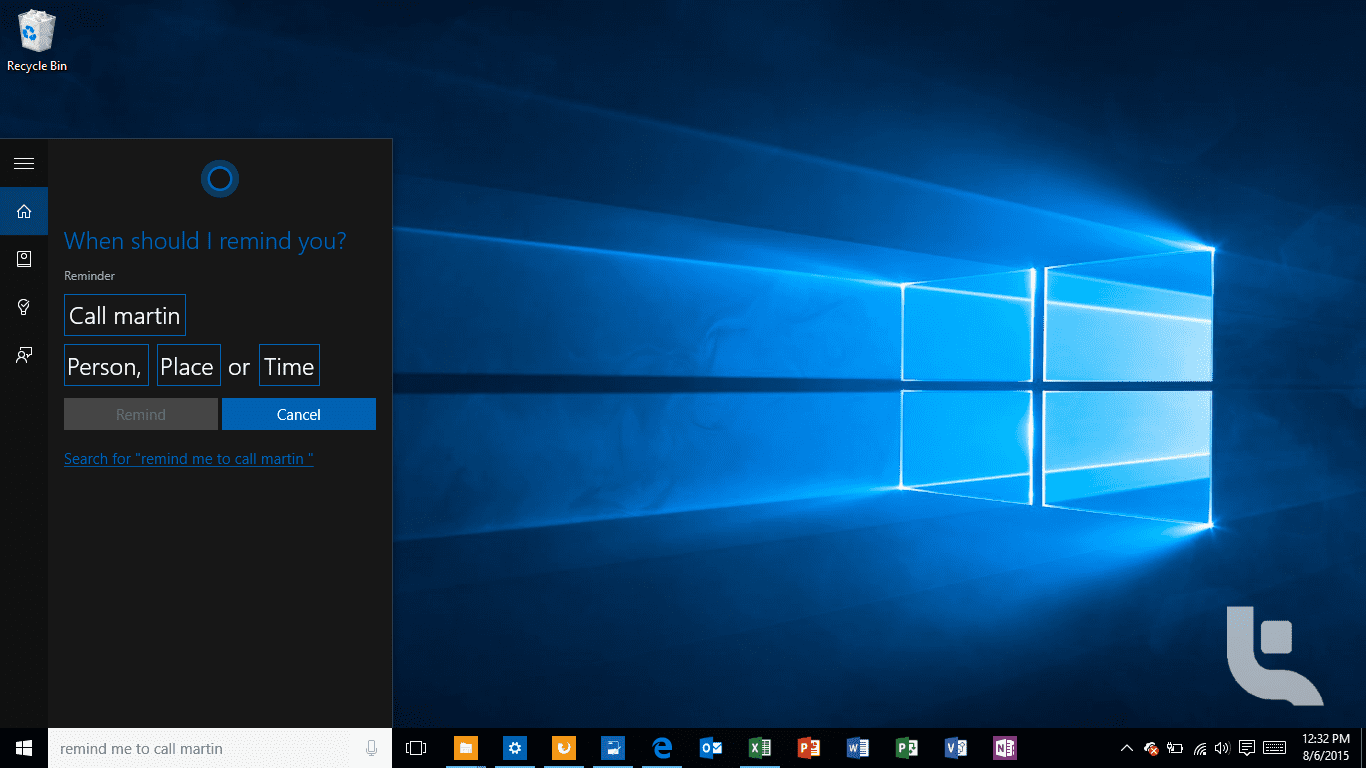Click the clock showing 12:32 PM

pyautogui.click(x=1328, y=748)
